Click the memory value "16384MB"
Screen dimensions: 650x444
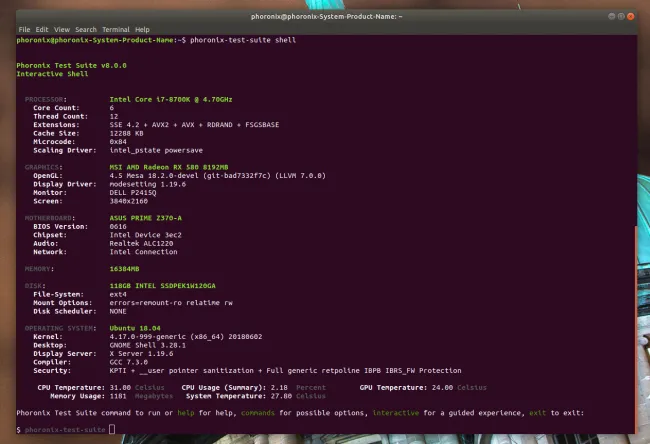coord(124,269)
